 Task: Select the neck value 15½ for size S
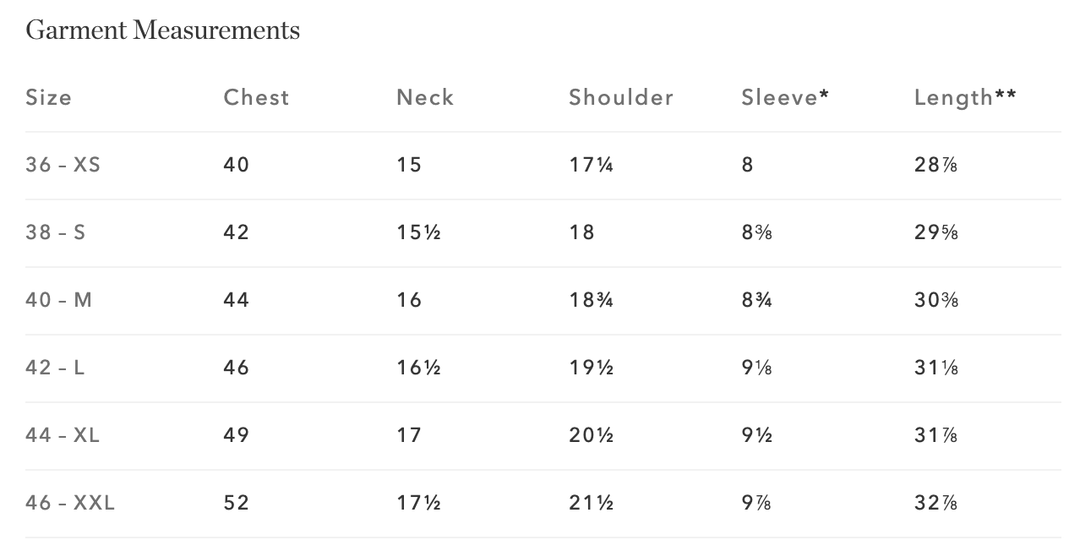tap(419, 232)
